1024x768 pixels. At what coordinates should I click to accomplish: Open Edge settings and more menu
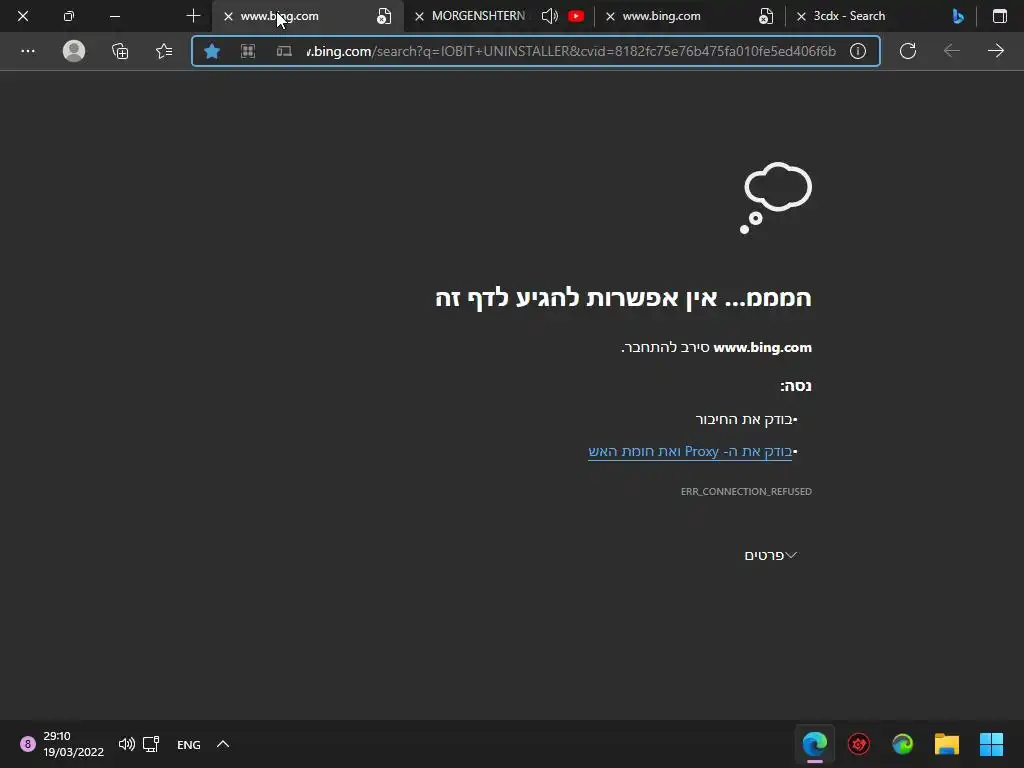[28, 51]
